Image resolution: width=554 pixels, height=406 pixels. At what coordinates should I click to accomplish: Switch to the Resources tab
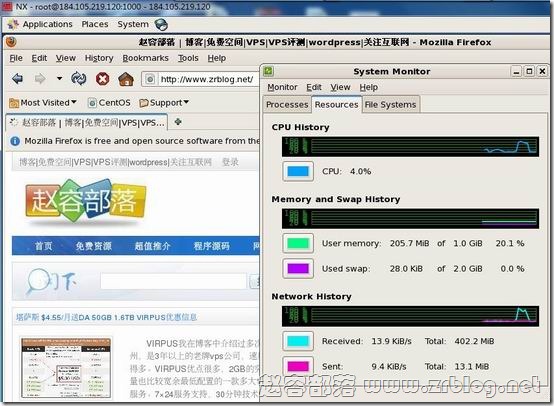point(336,104)
